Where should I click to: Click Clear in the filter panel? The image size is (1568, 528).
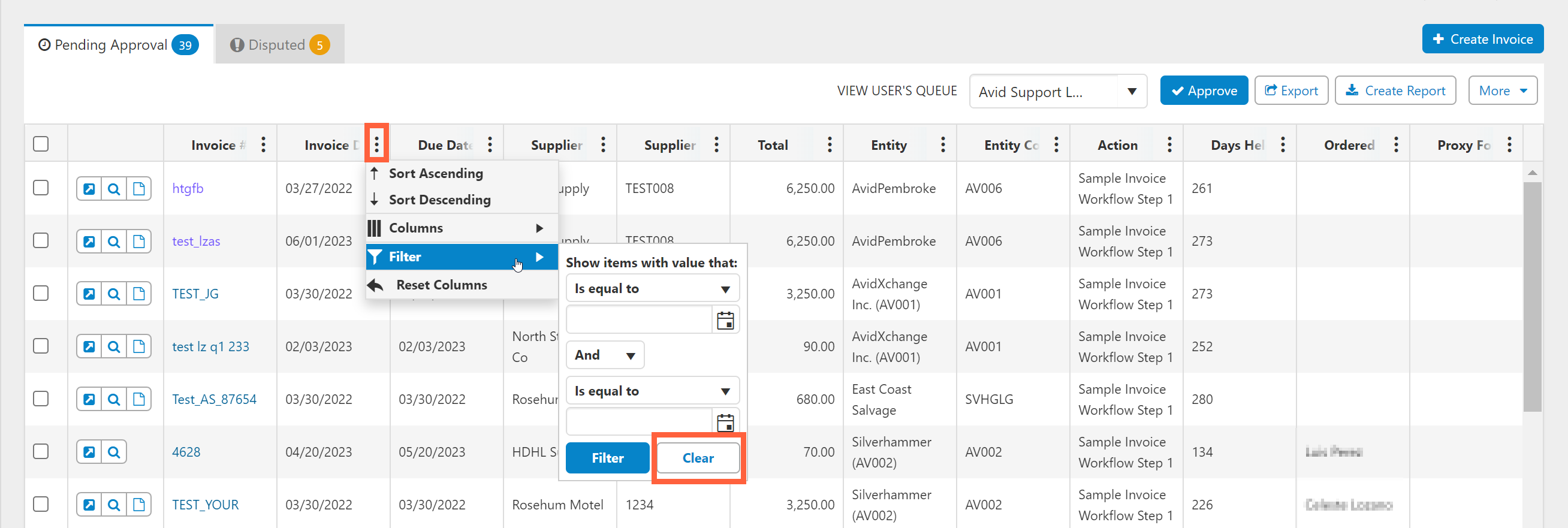coord(698,458)
